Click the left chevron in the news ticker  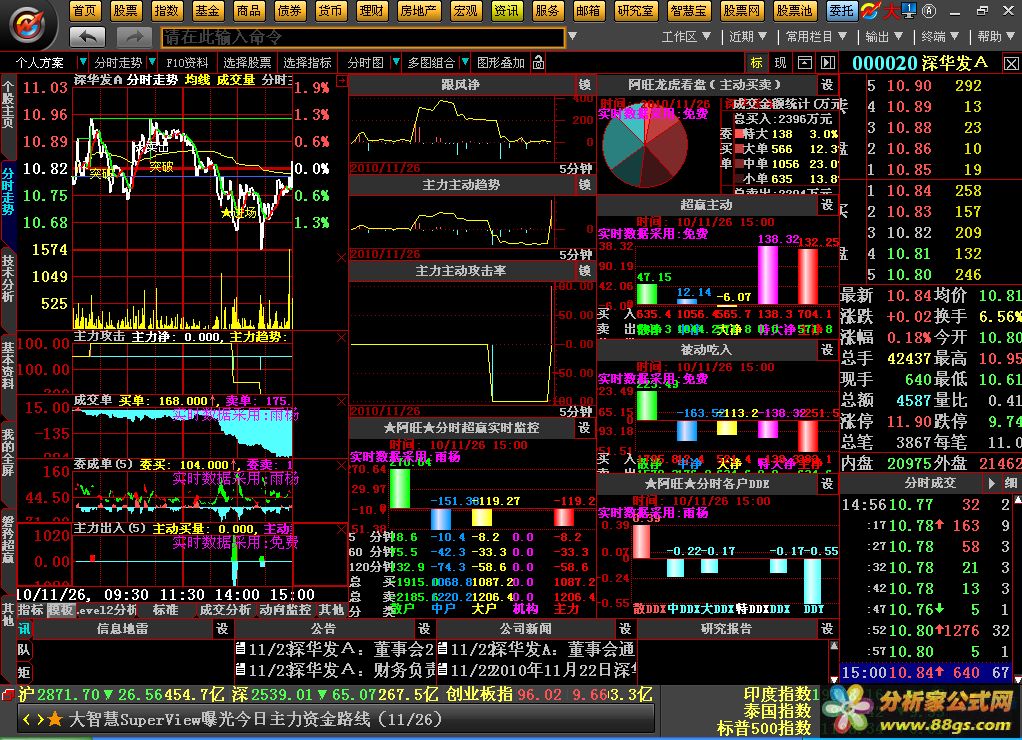pos(27,719)
